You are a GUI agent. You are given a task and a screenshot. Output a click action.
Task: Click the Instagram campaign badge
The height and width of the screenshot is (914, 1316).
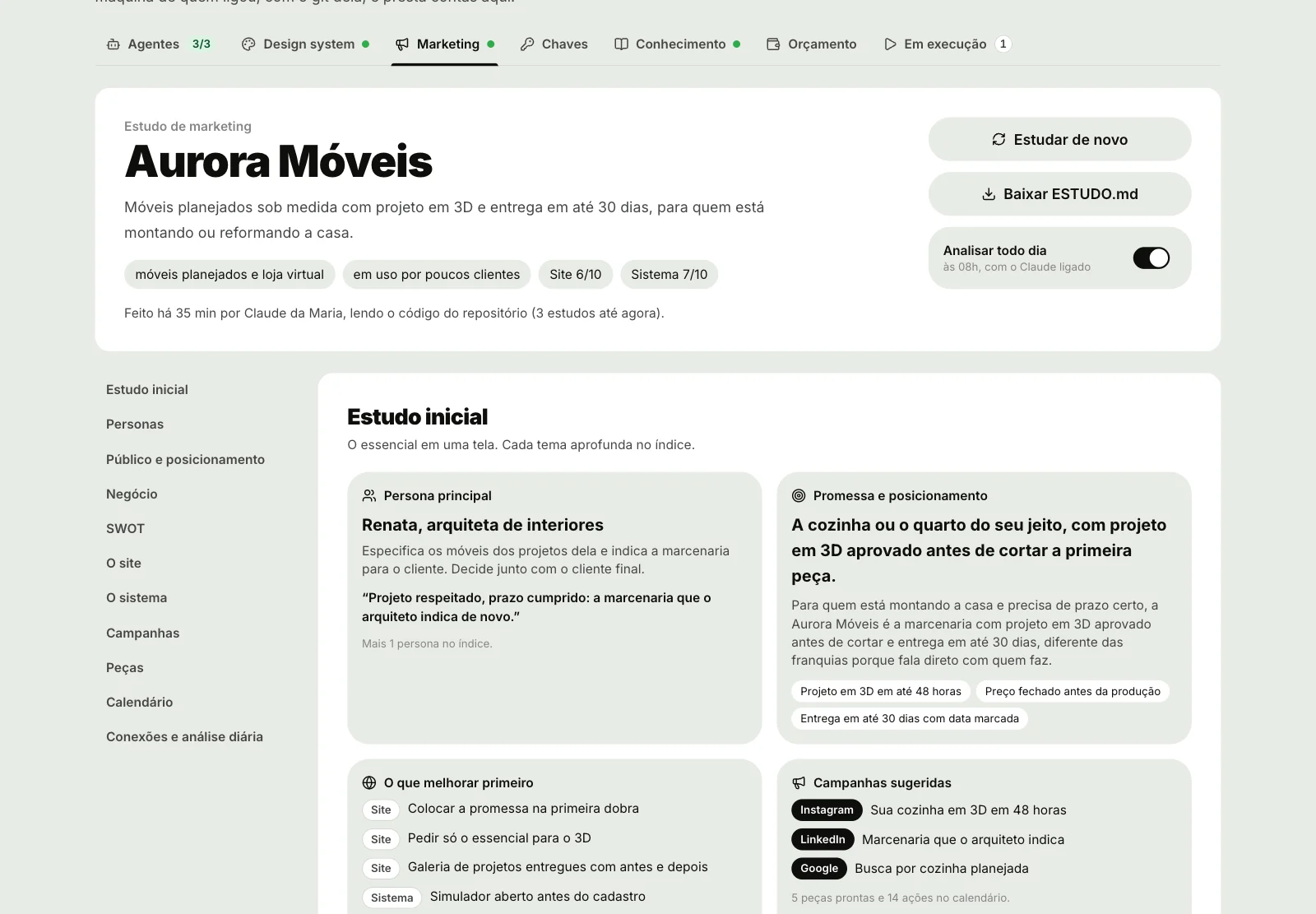827,810
